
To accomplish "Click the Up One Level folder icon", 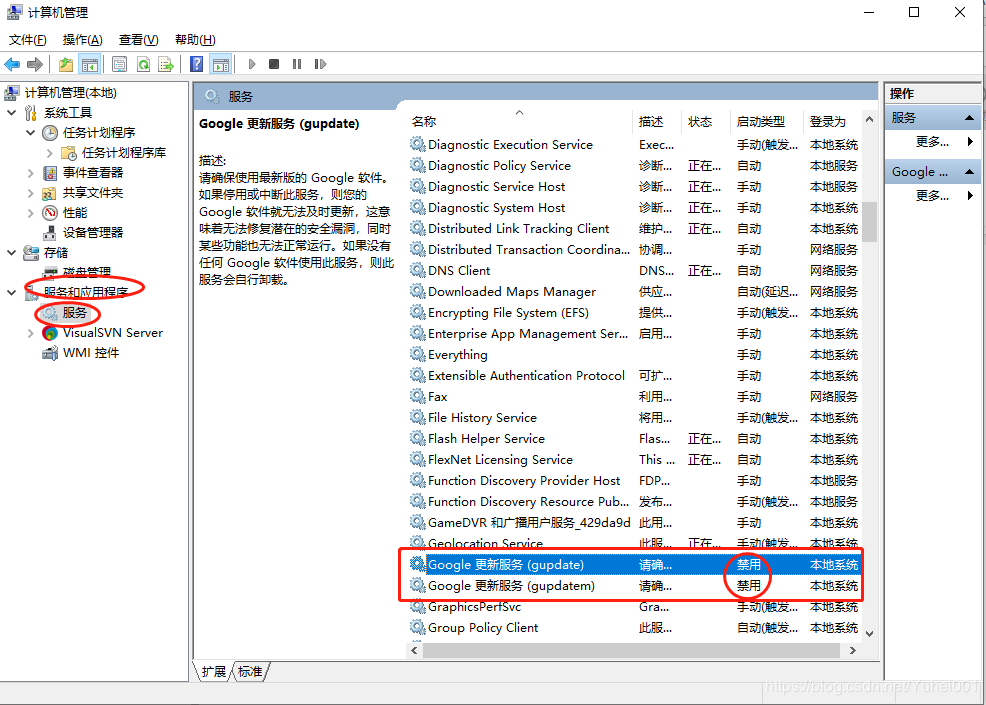I will click(x=66, y=65).
